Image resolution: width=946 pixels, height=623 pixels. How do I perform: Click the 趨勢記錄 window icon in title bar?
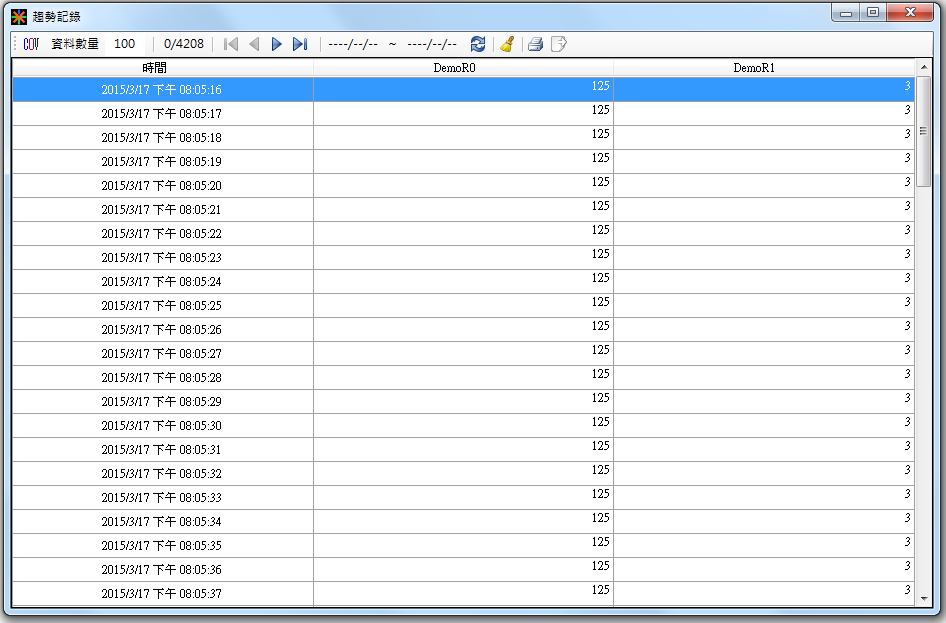point(19,17)
